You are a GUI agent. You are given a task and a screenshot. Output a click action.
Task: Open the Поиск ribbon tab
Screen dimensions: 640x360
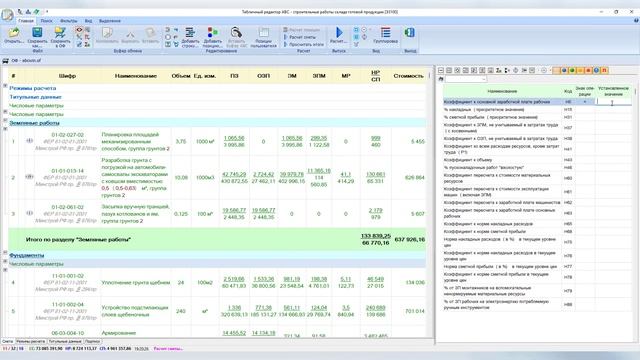coord(46,20)
